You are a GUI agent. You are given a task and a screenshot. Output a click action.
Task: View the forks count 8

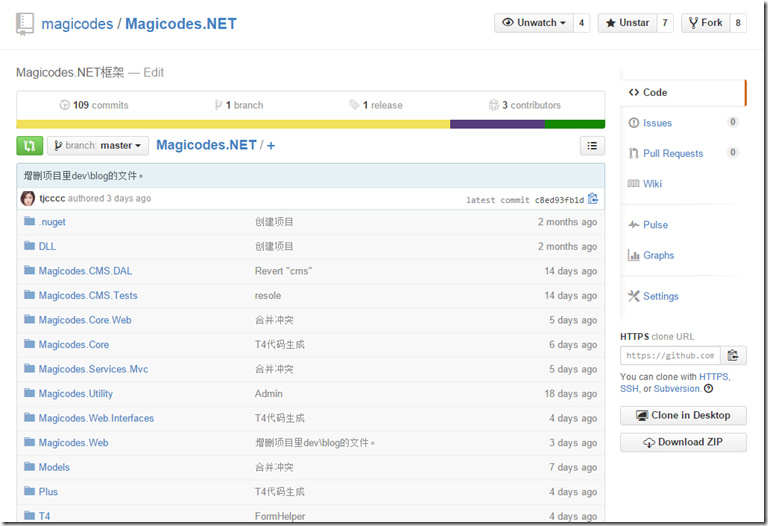coord(738,23)
